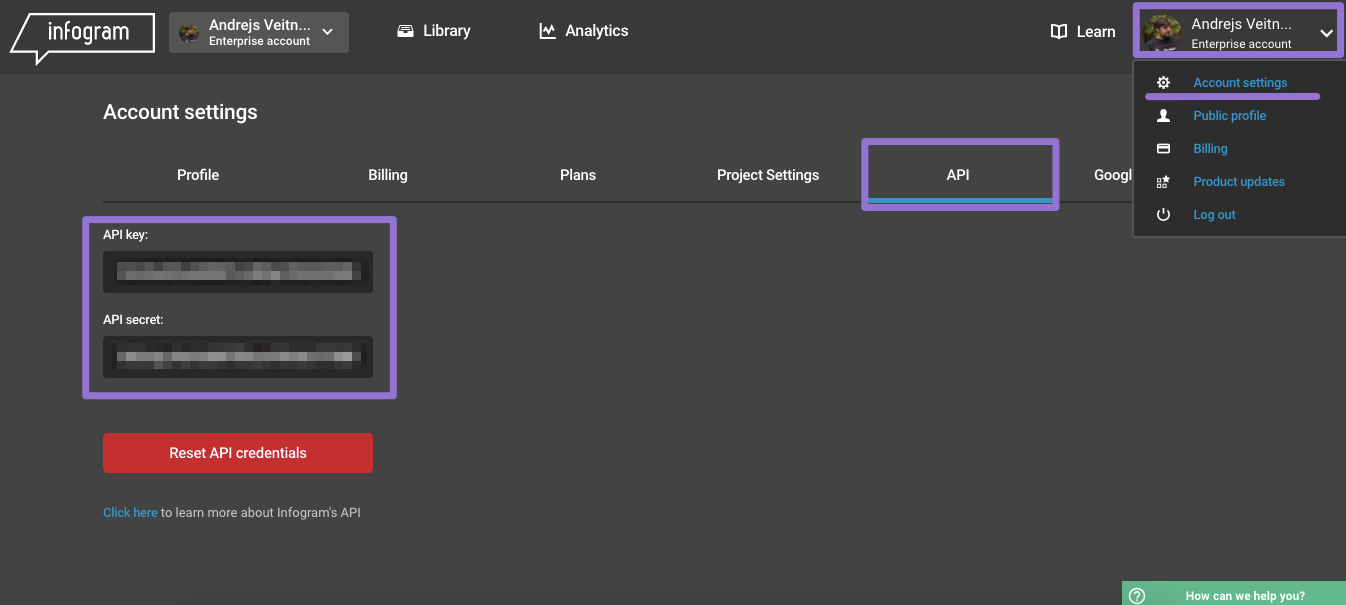Viewport: 1346px width, 605px height.
Task: Click the Product updates icon
Action: click(1163, 182)
